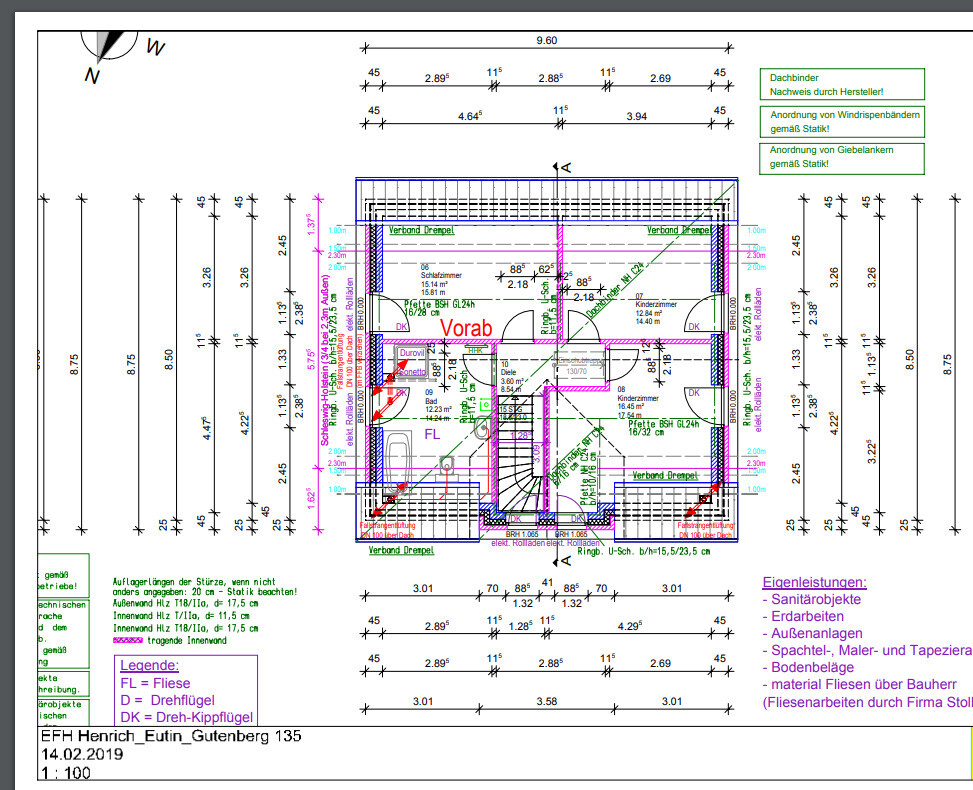The image size is (973, 790).
Task: Click the pink 'tragende Innenwand' hatch swatch
Action: pyautogui.click(x=130, y=639)
